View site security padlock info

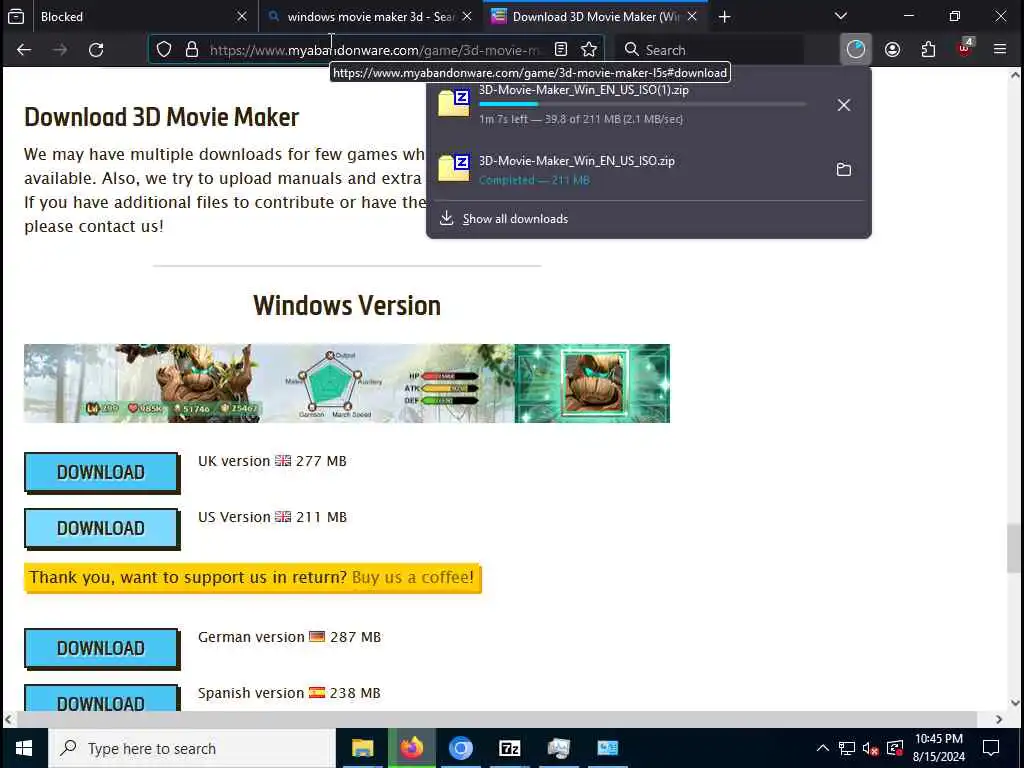(x=192, y=50)
